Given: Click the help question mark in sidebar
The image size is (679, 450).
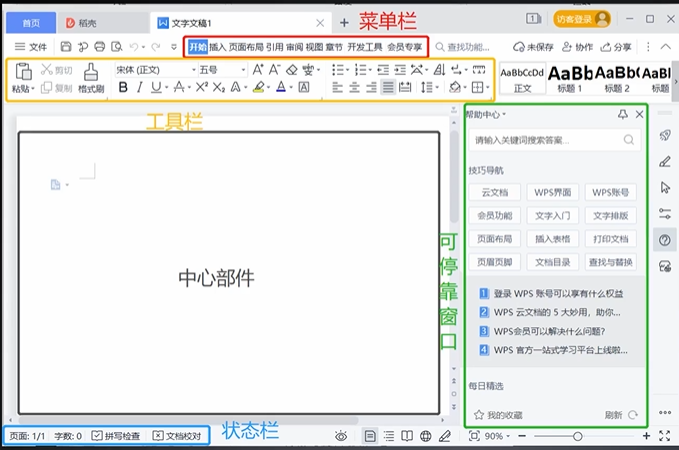Looking at the screenshot, I should (665, 240).
